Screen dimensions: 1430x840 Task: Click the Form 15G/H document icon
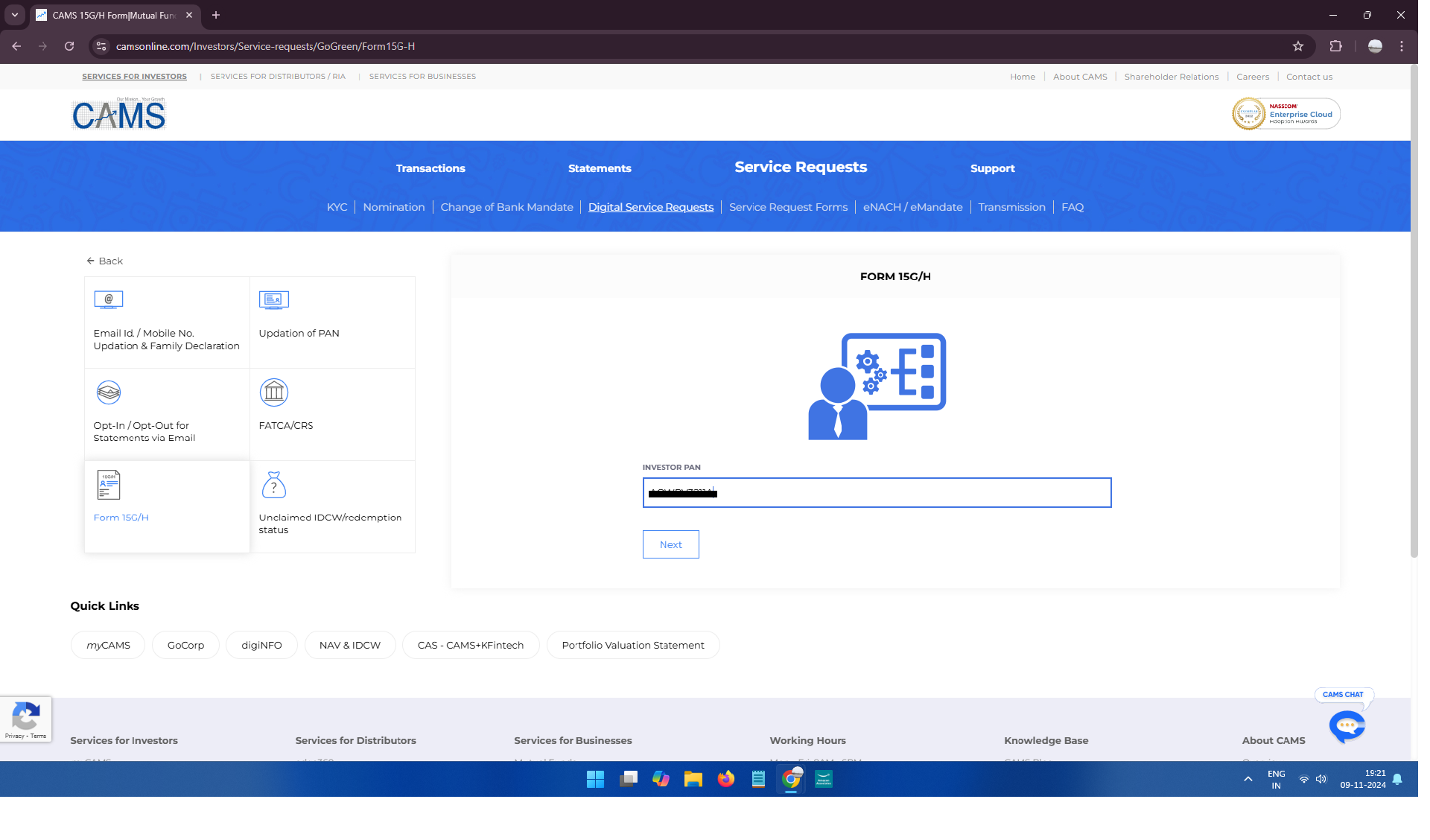[109, 483]
